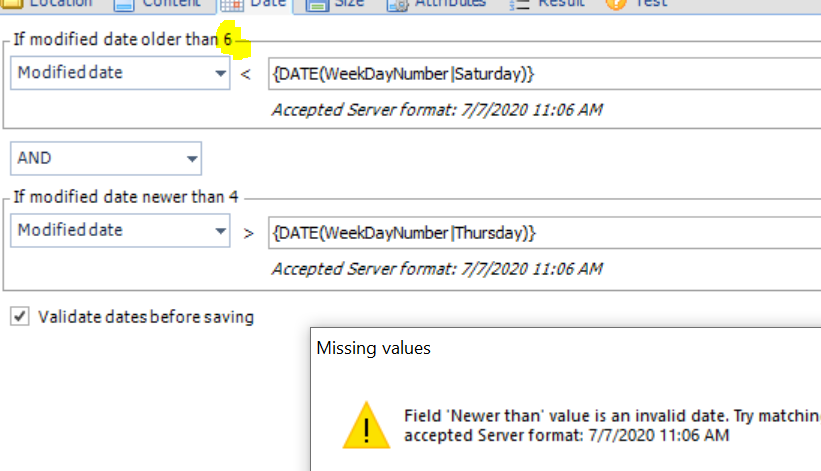Open the Result tab

point(560,4)
